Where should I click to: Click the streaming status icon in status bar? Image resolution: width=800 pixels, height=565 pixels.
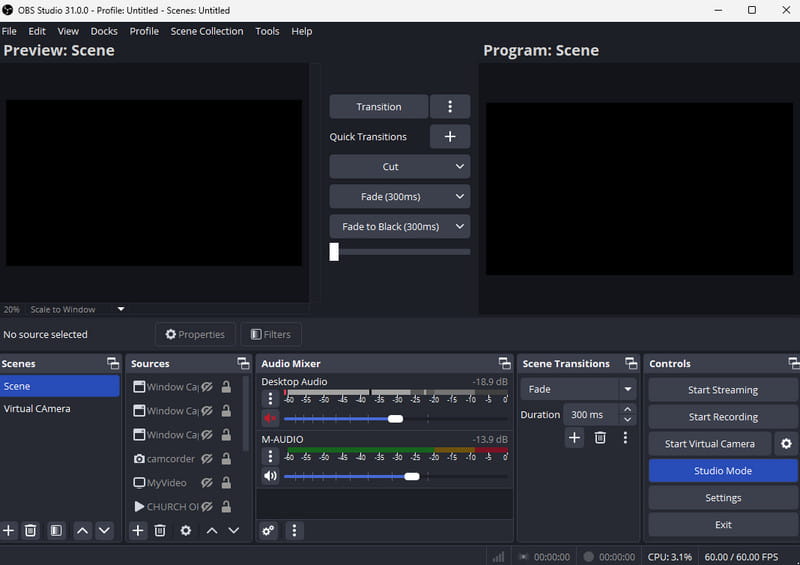pyautogui.click(x=523, y=557)
